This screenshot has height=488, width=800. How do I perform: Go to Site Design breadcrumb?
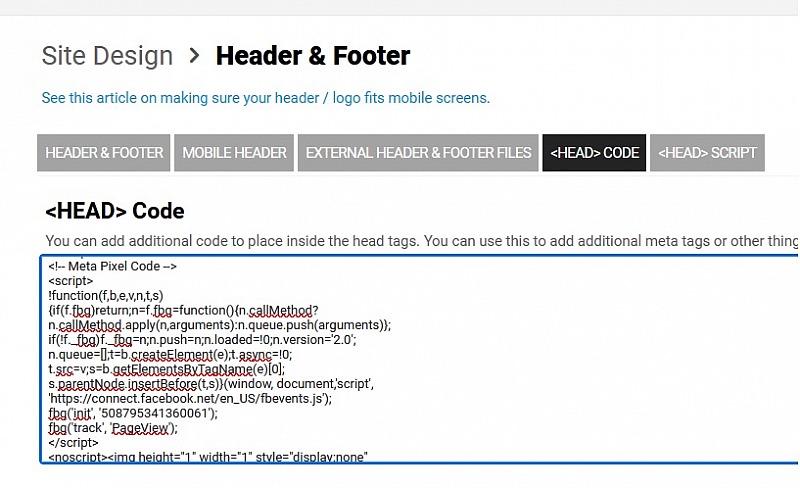[x=107, y=56]
